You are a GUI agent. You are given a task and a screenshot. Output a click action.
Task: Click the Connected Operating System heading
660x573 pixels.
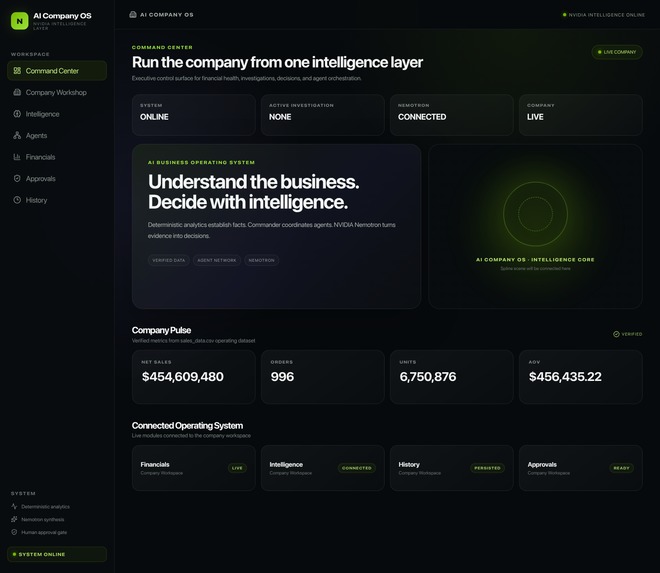(x=187, y=426)
